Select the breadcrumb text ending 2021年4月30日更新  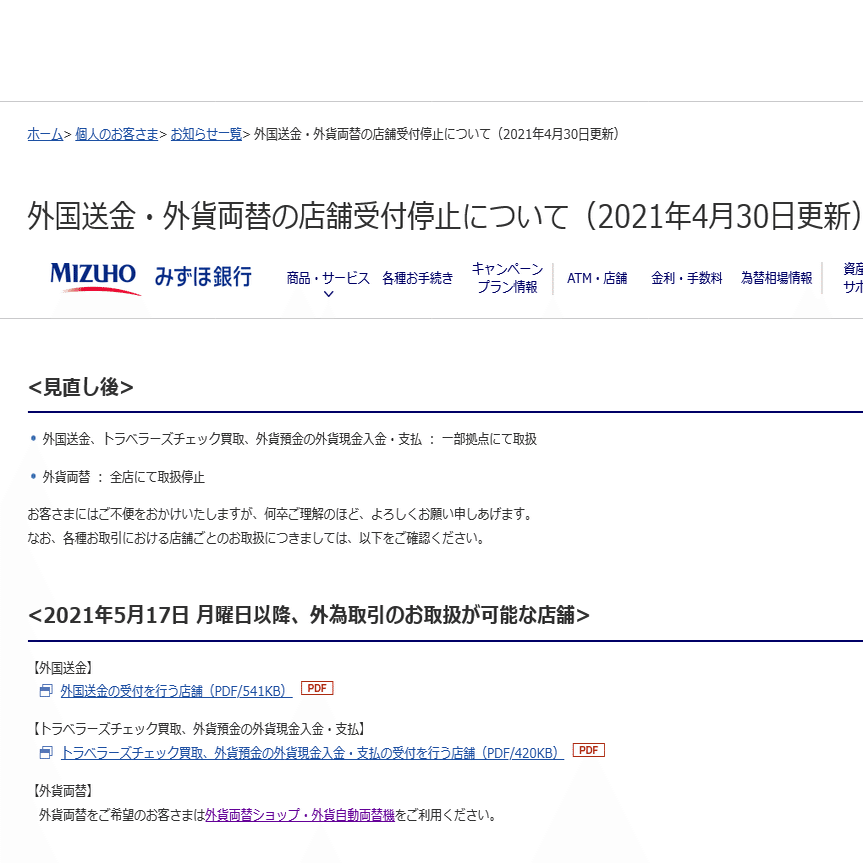point(437,134)
